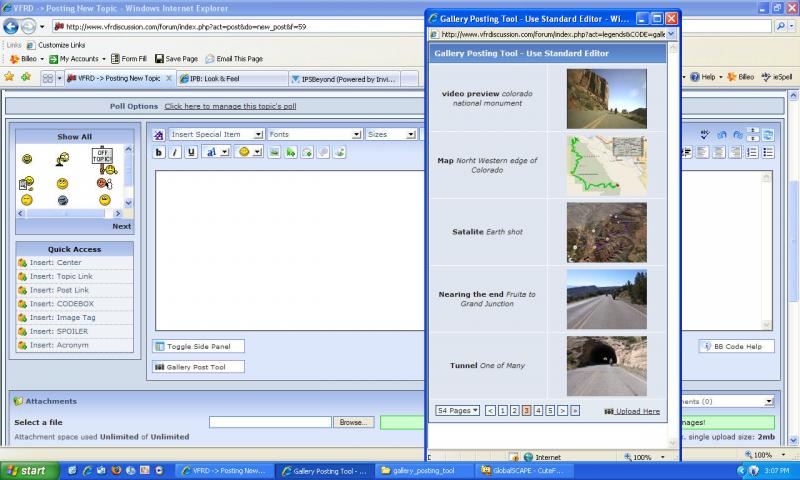Open the Sizes dropdown
Screen dimensions: 800x480
[391, 134]
